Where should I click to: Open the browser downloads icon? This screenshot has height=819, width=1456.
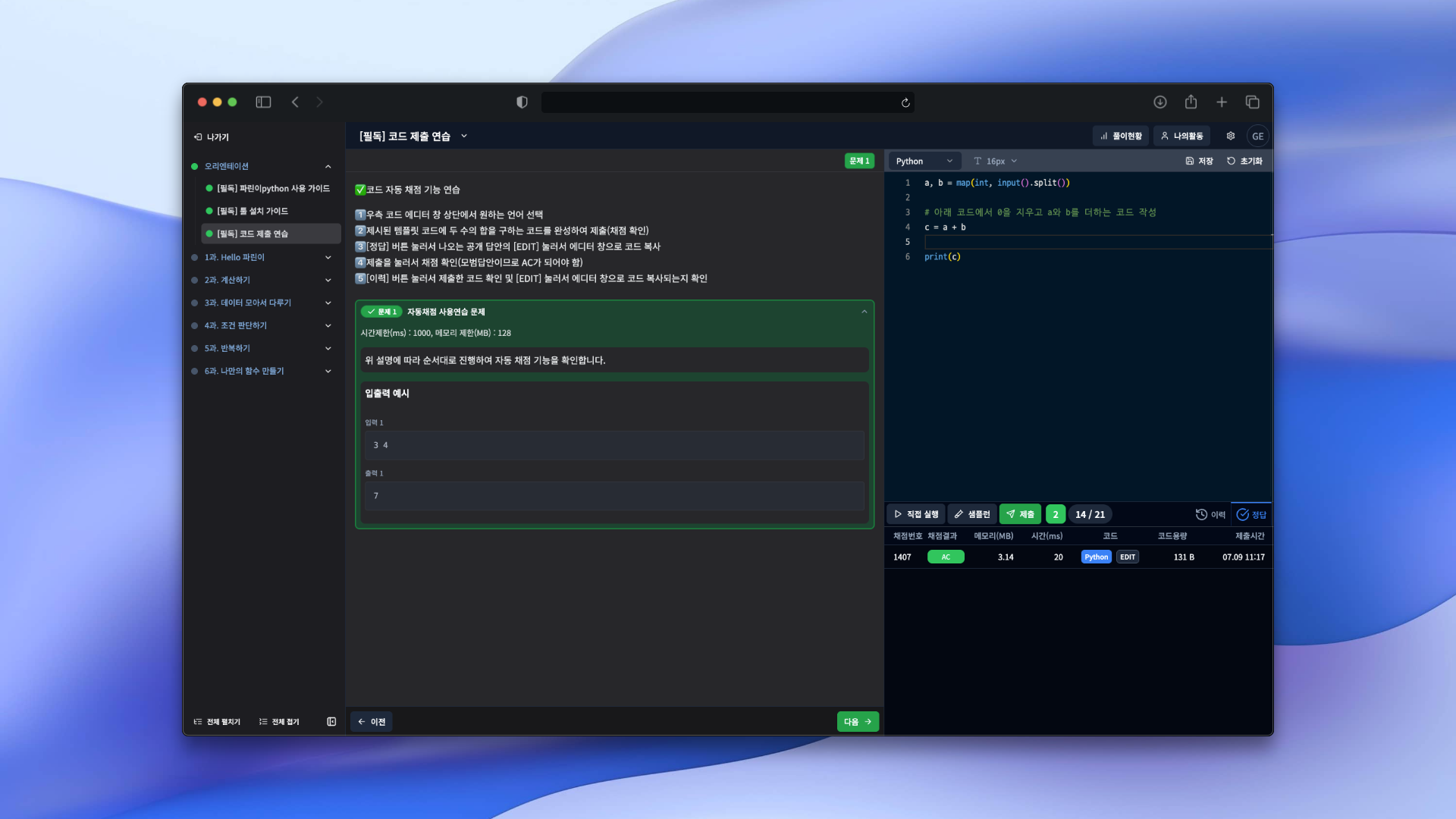point(1159,102)
